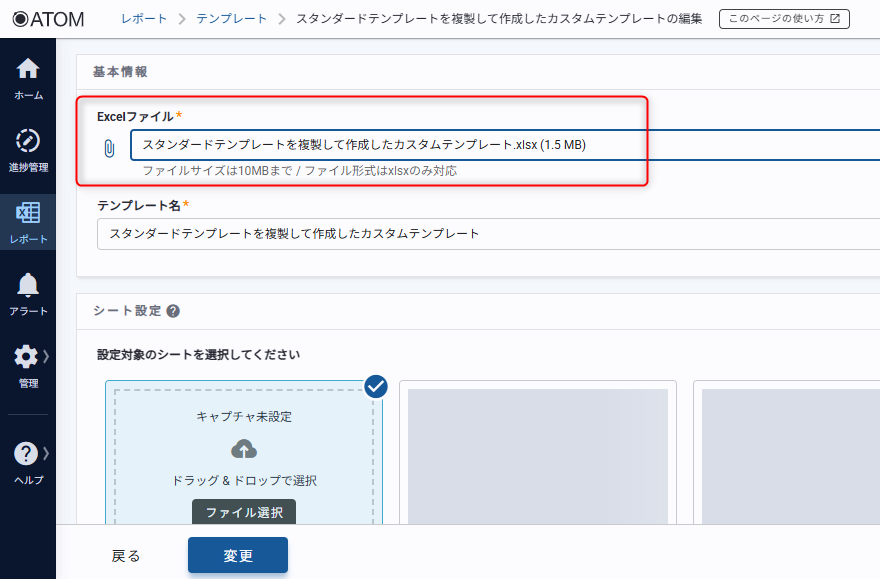Open このページの使い方 guide button

[783, 19]
